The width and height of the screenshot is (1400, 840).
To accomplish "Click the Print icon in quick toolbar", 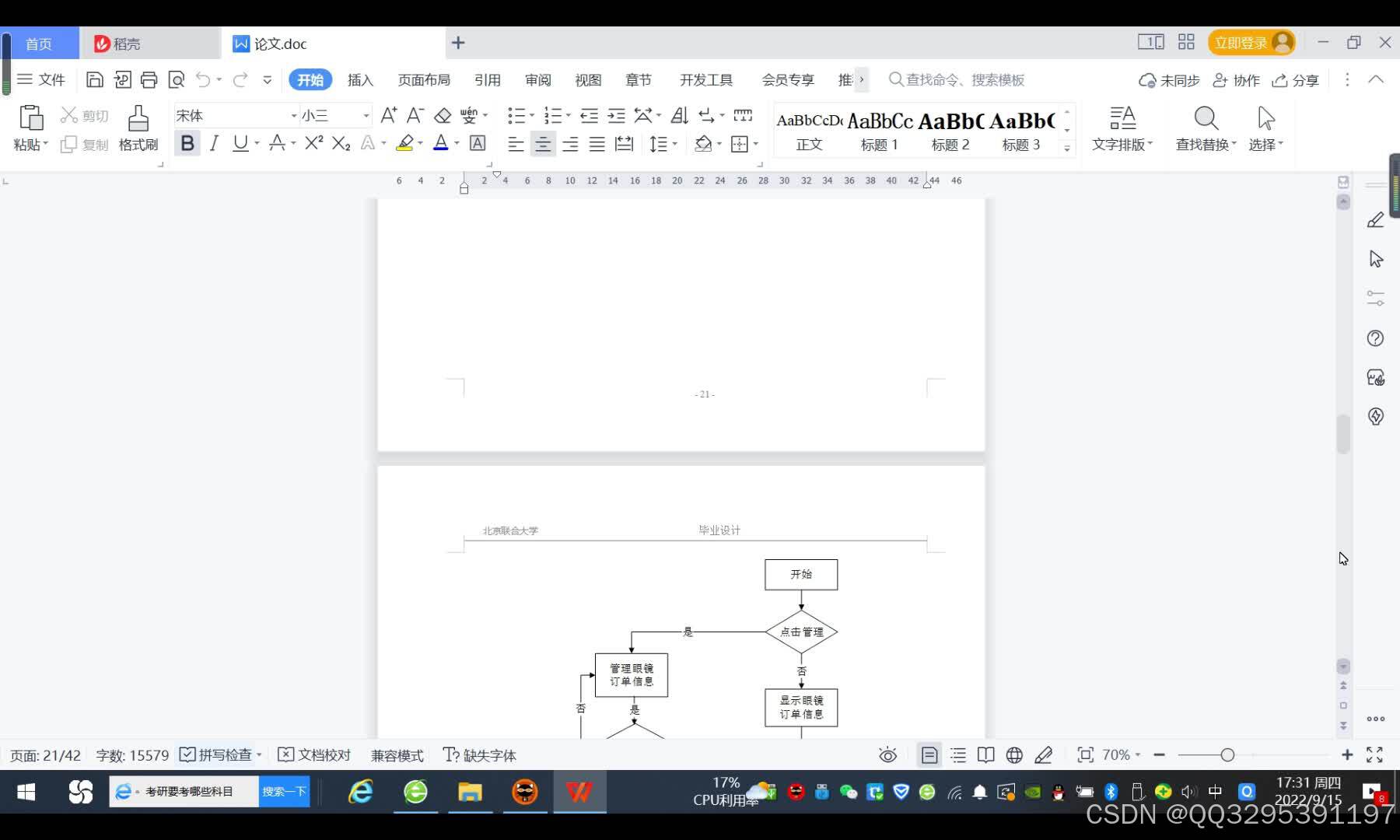I will tap(149, 79).
